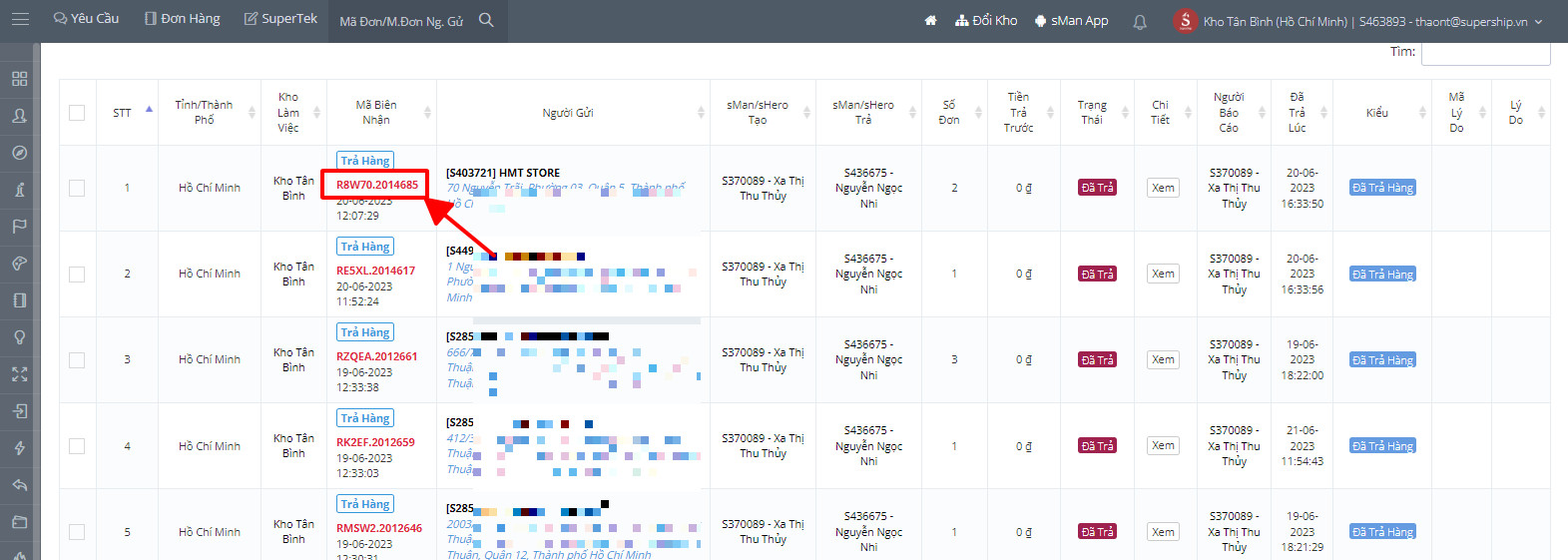
Task: Open the Yêu Cầu menu
Action: point(86,19)
